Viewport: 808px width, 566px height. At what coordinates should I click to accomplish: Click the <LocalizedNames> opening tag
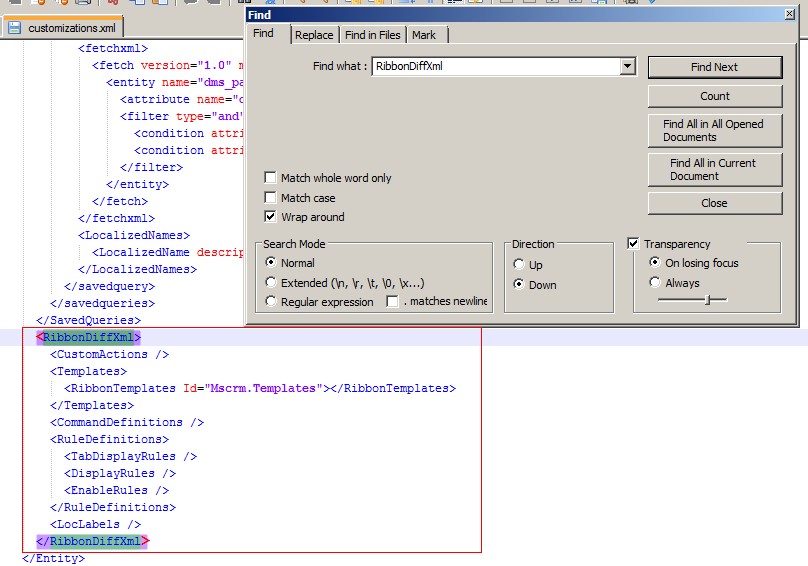pyautogui.click(x=134, y=235)
